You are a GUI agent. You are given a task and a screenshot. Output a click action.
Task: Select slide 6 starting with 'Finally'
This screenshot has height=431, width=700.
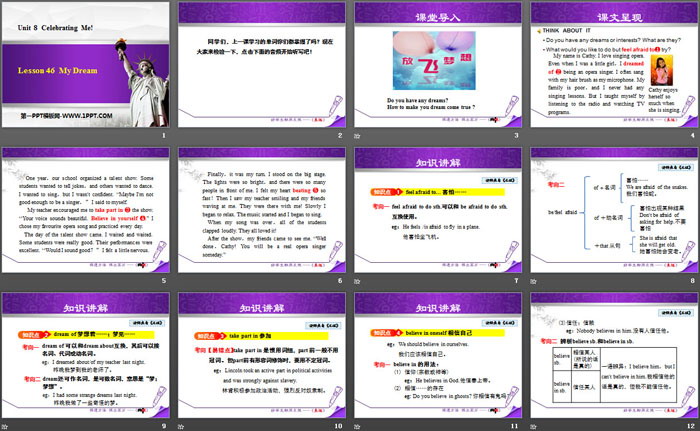(260, 210)
